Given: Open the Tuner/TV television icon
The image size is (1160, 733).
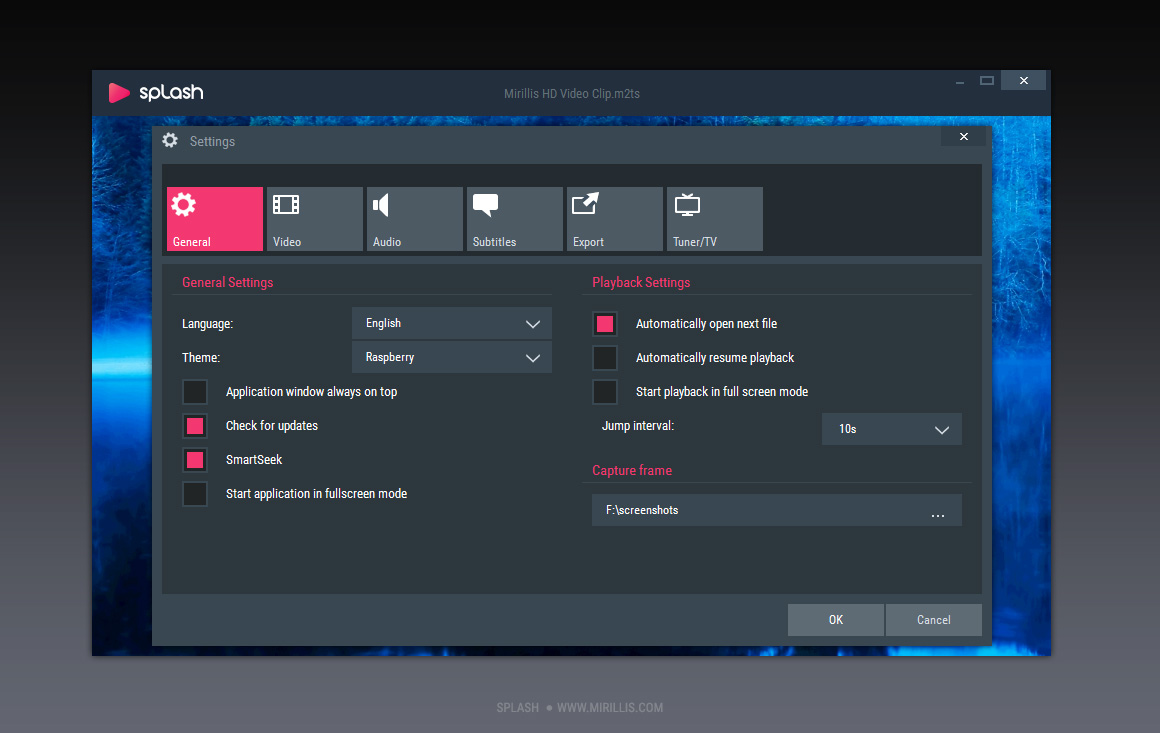Looking at the screenshot, I should click(687, 206).
